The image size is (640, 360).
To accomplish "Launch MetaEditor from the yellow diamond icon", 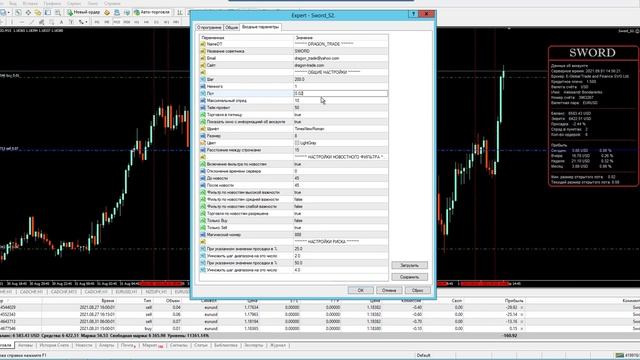I will 107,13.
